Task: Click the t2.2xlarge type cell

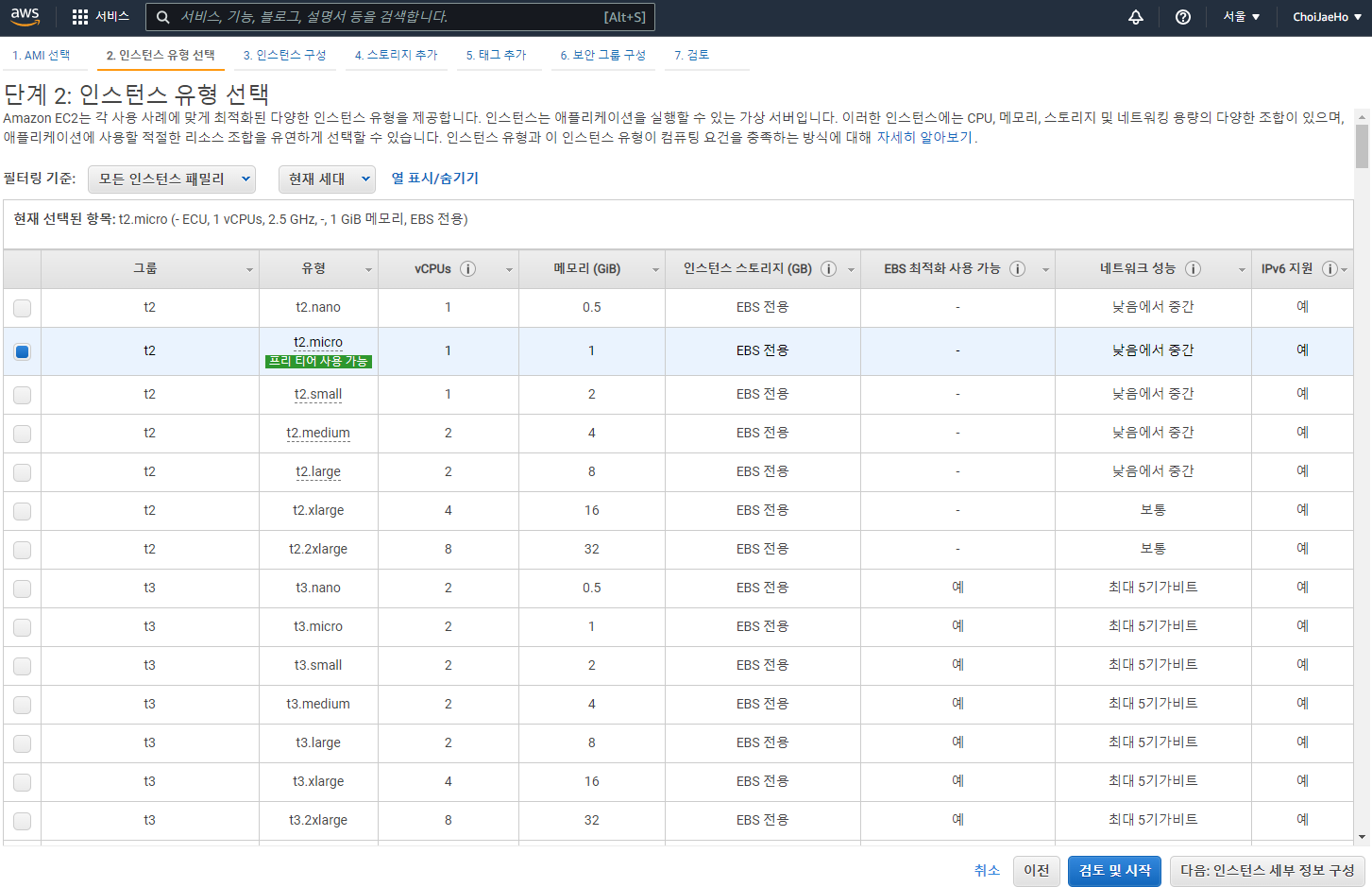Action: [318, 549]
